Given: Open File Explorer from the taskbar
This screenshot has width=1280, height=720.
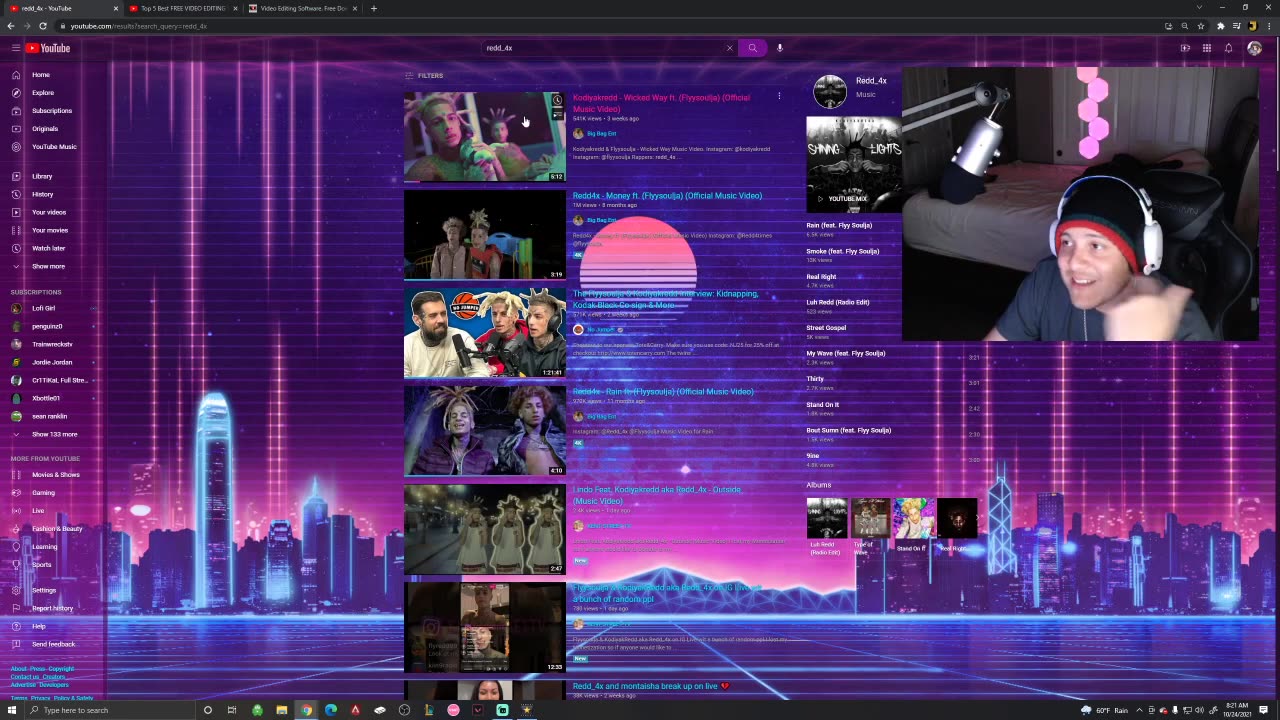Looking at the screenshot, I should [282, 710].
